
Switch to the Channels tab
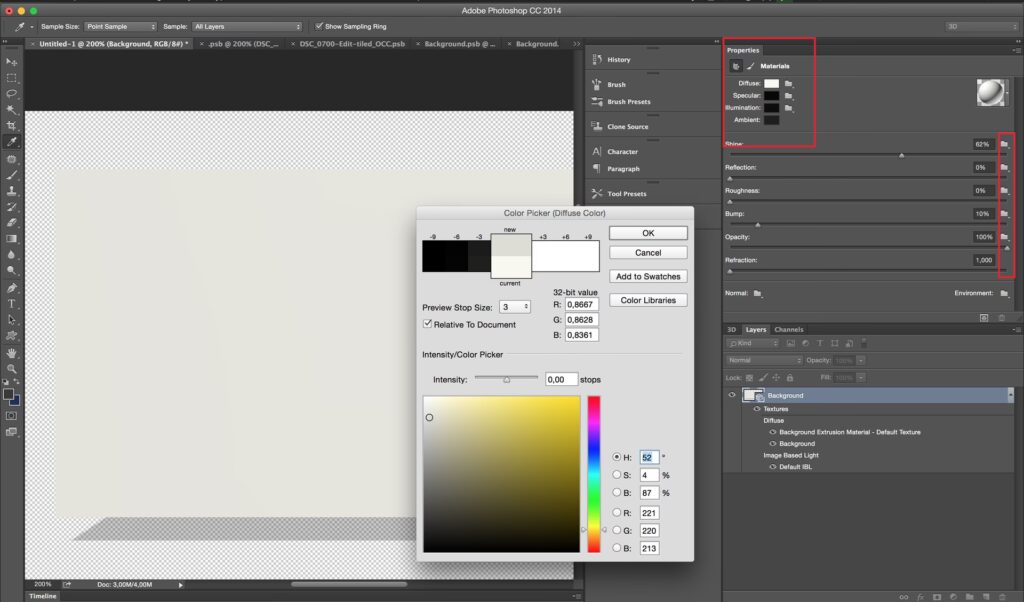(788, 329)
